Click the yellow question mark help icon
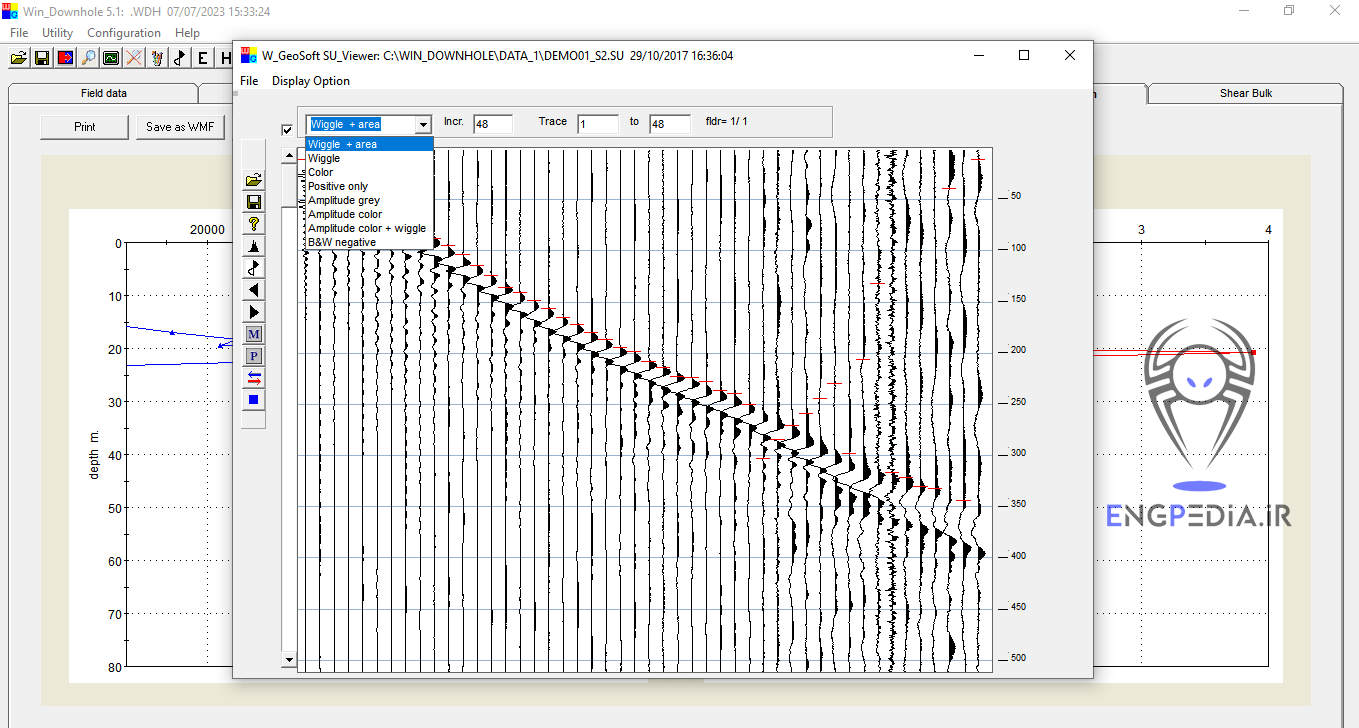1359x728 pixels. click(254, 224)
